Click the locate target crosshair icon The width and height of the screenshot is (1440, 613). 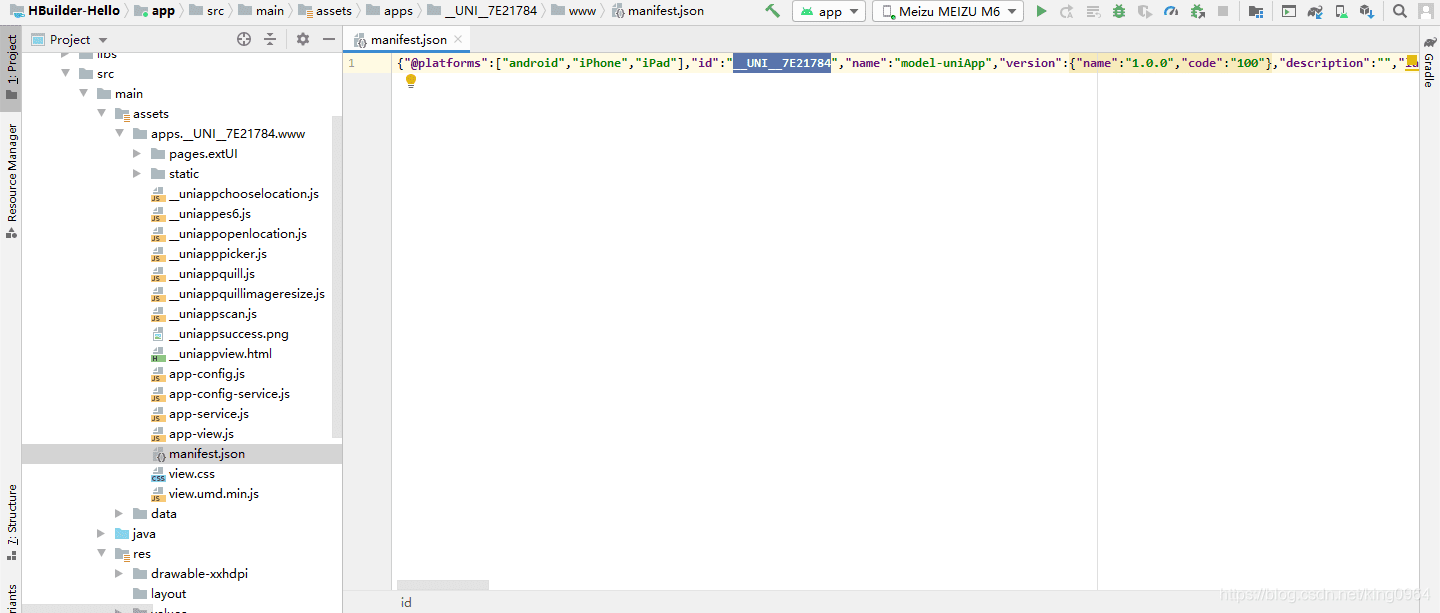tap(244, 39)
